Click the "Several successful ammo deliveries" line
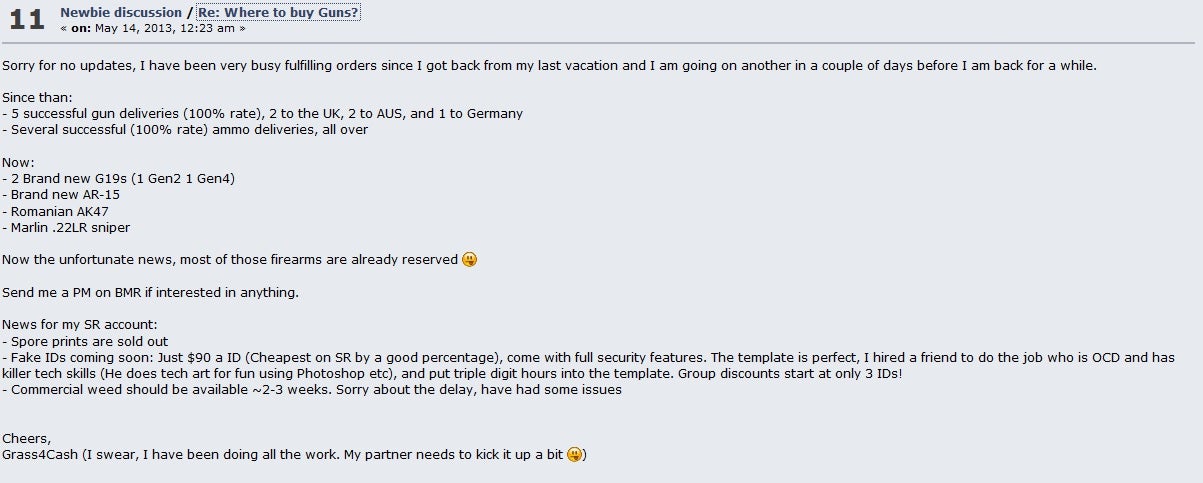The image size is (1203, 483). tap(185, 130)
